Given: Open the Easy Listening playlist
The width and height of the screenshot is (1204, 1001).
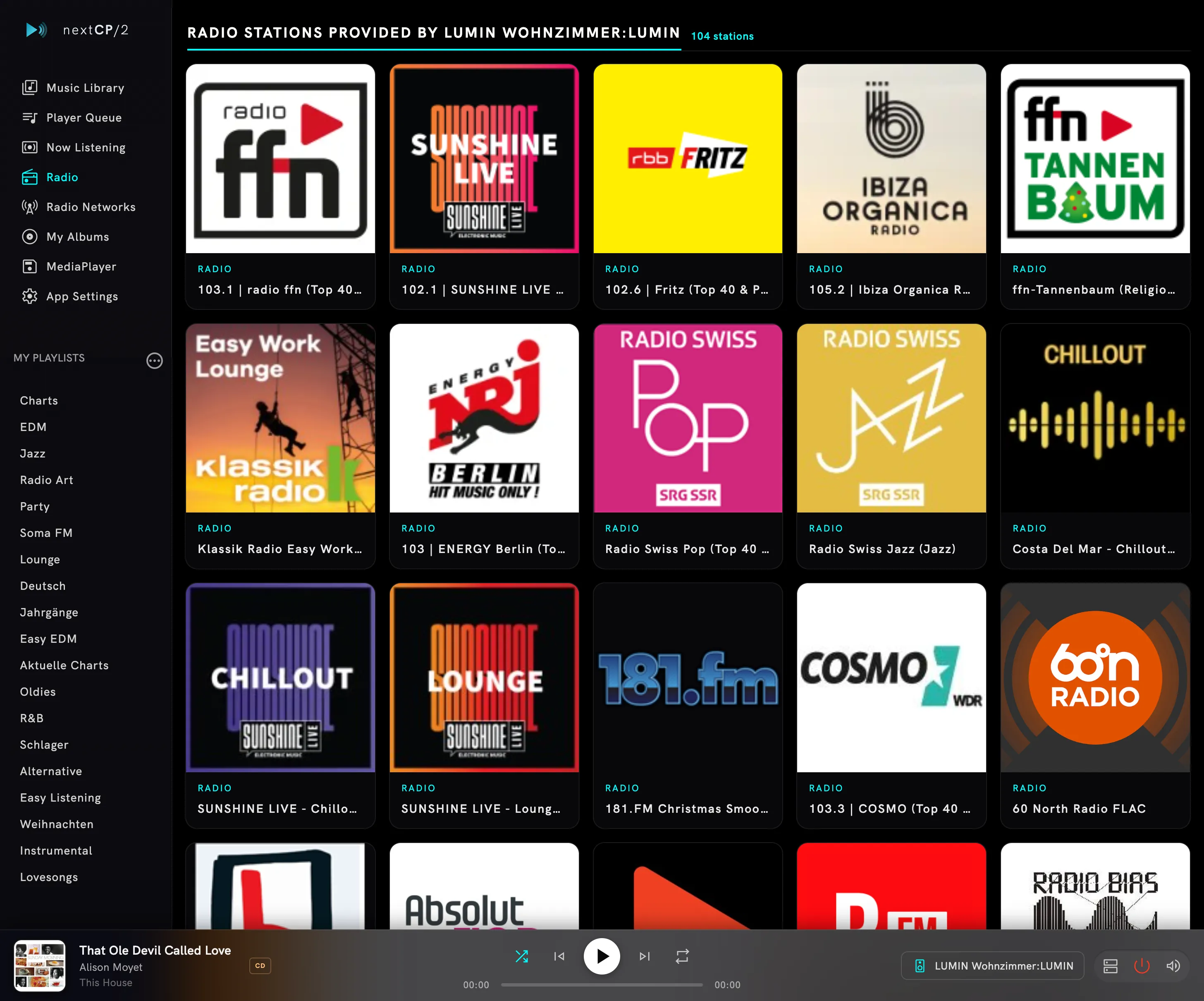Looking at the screenshot, I should coord(60,797).
